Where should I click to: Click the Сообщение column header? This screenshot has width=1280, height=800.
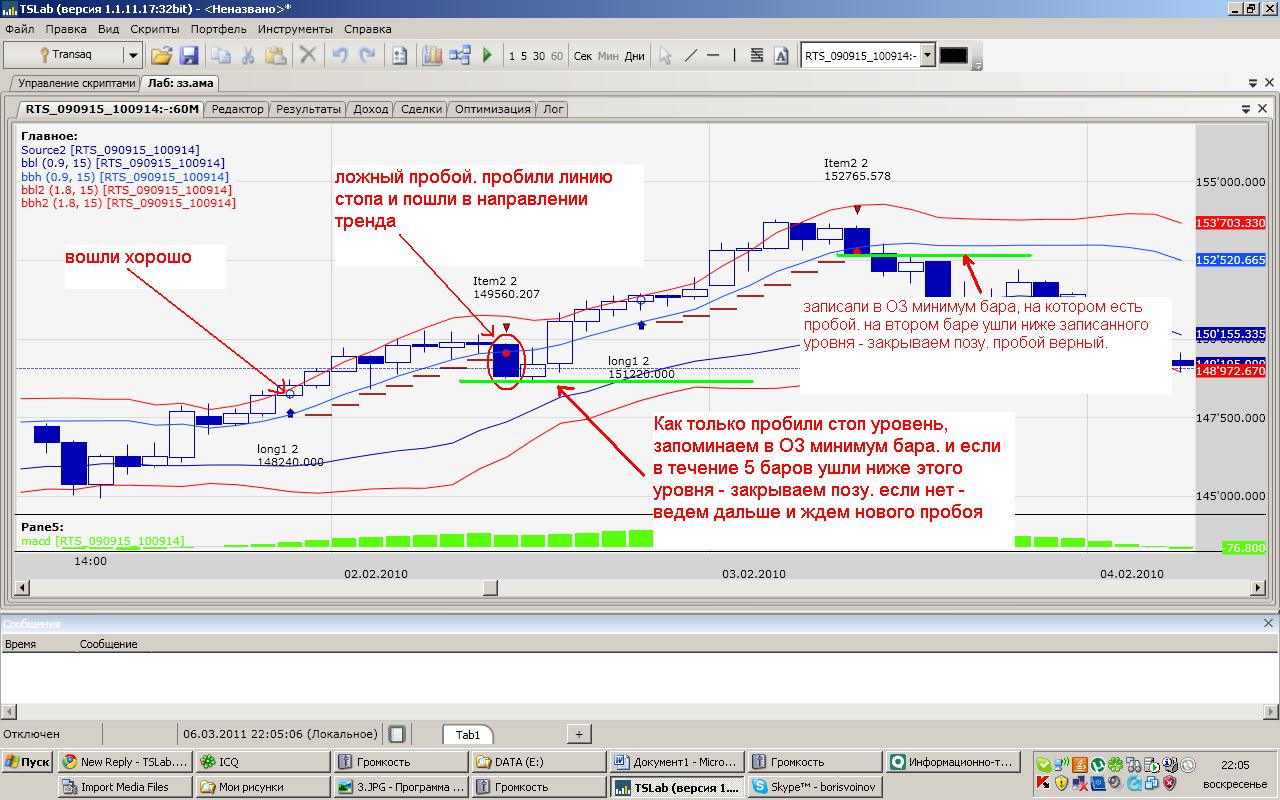[x=108, y=644]
